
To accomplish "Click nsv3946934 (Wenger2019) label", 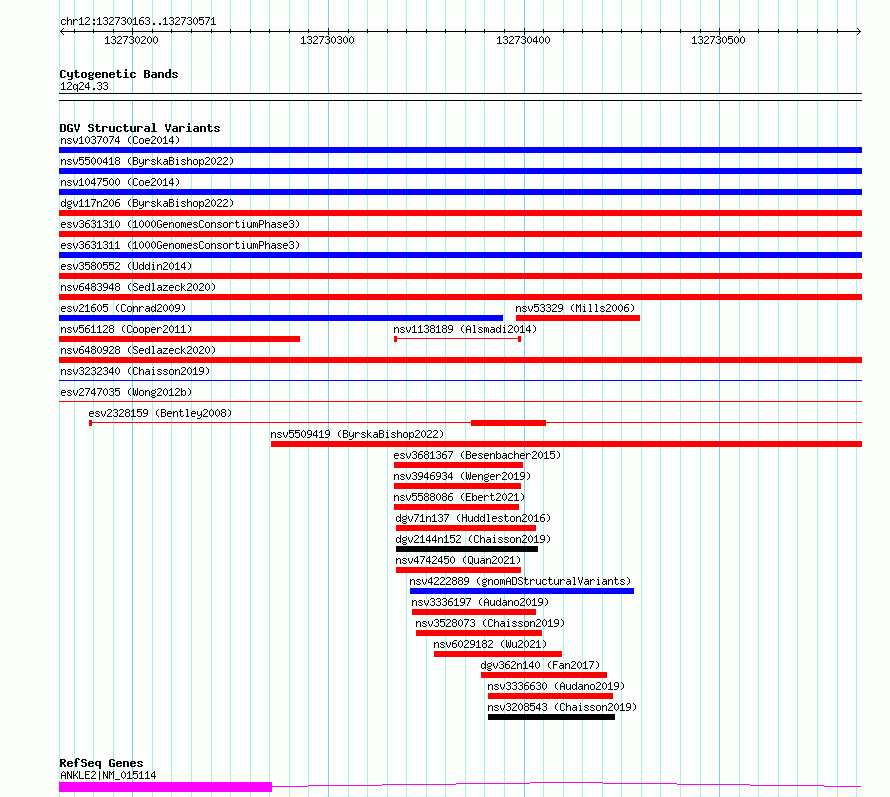I will 462,476.
